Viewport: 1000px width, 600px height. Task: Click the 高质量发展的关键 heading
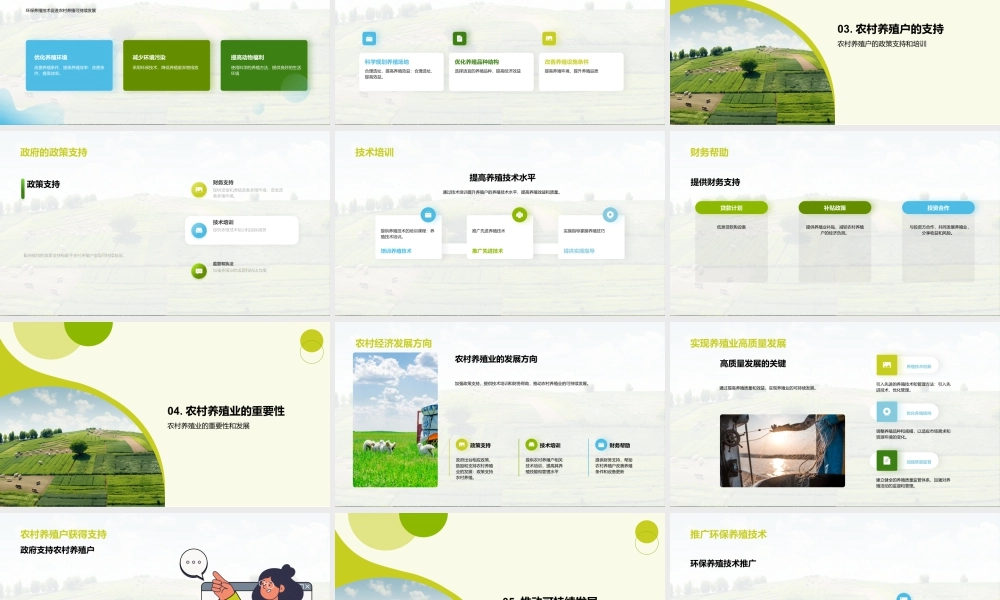tap(753, 363)
